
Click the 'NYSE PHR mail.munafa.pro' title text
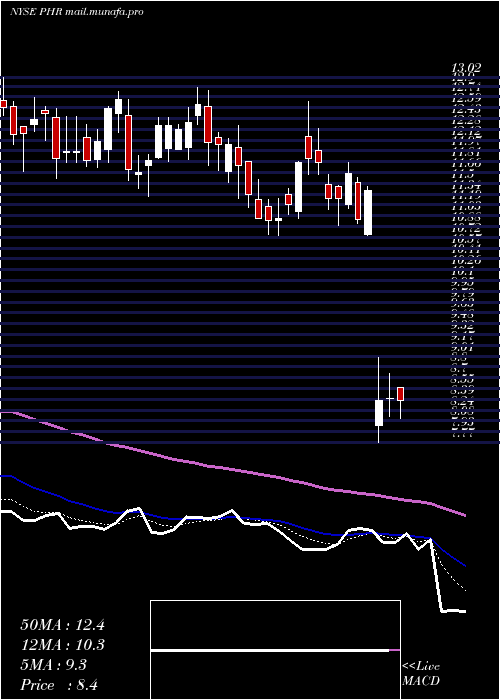[76, 12]
